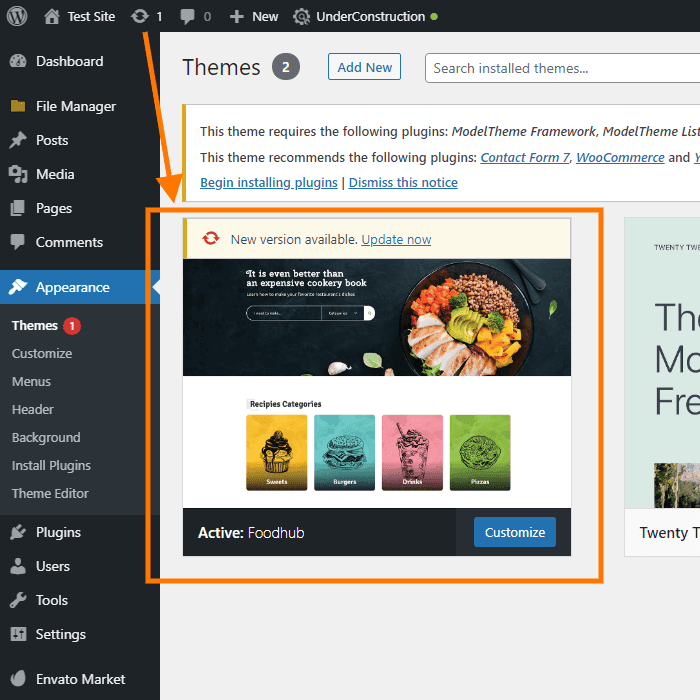This screenshot has width=700, height=700.
Task: Click the Foodhub theme screenshot thumbnail
Action: click(377, 383)
